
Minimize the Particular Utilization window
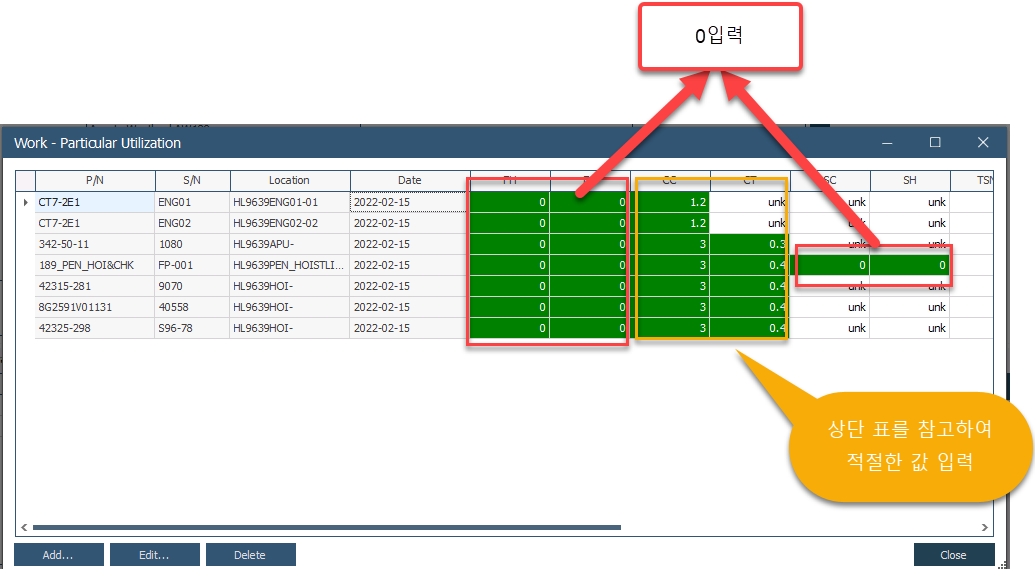(x=887, y=143)
